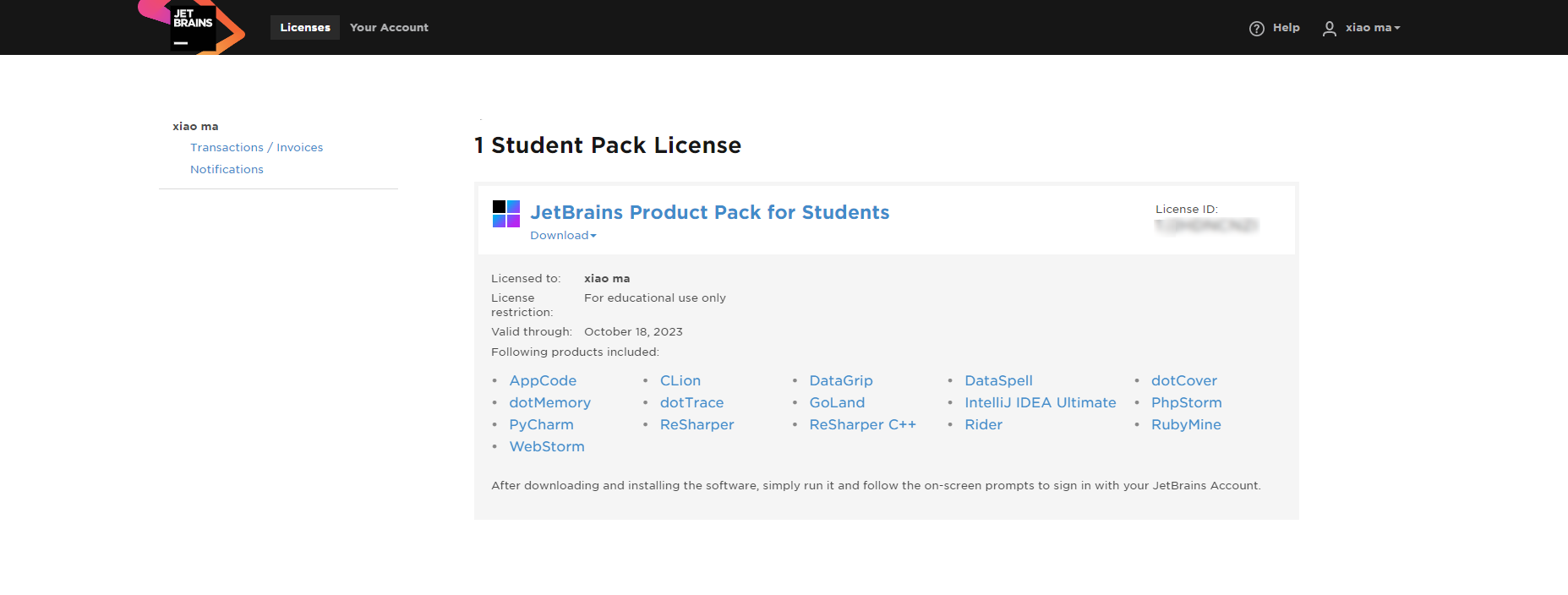Open the DataSpell product link
This screenshot has height=595, width=1568.
998,380
